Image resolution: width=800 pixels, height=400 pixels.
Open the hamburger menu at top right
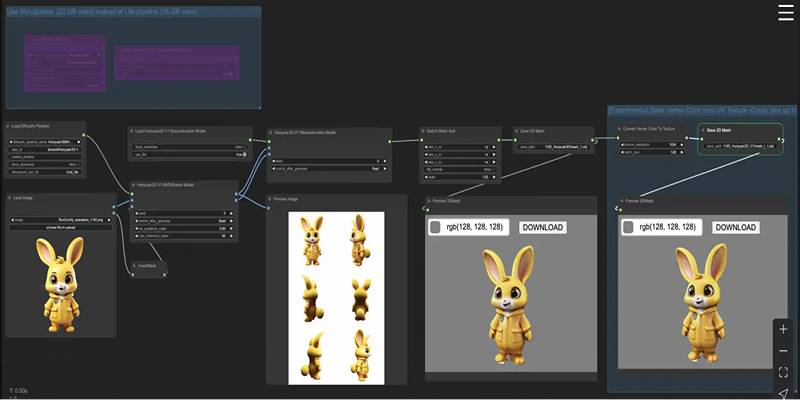point(786,13)
